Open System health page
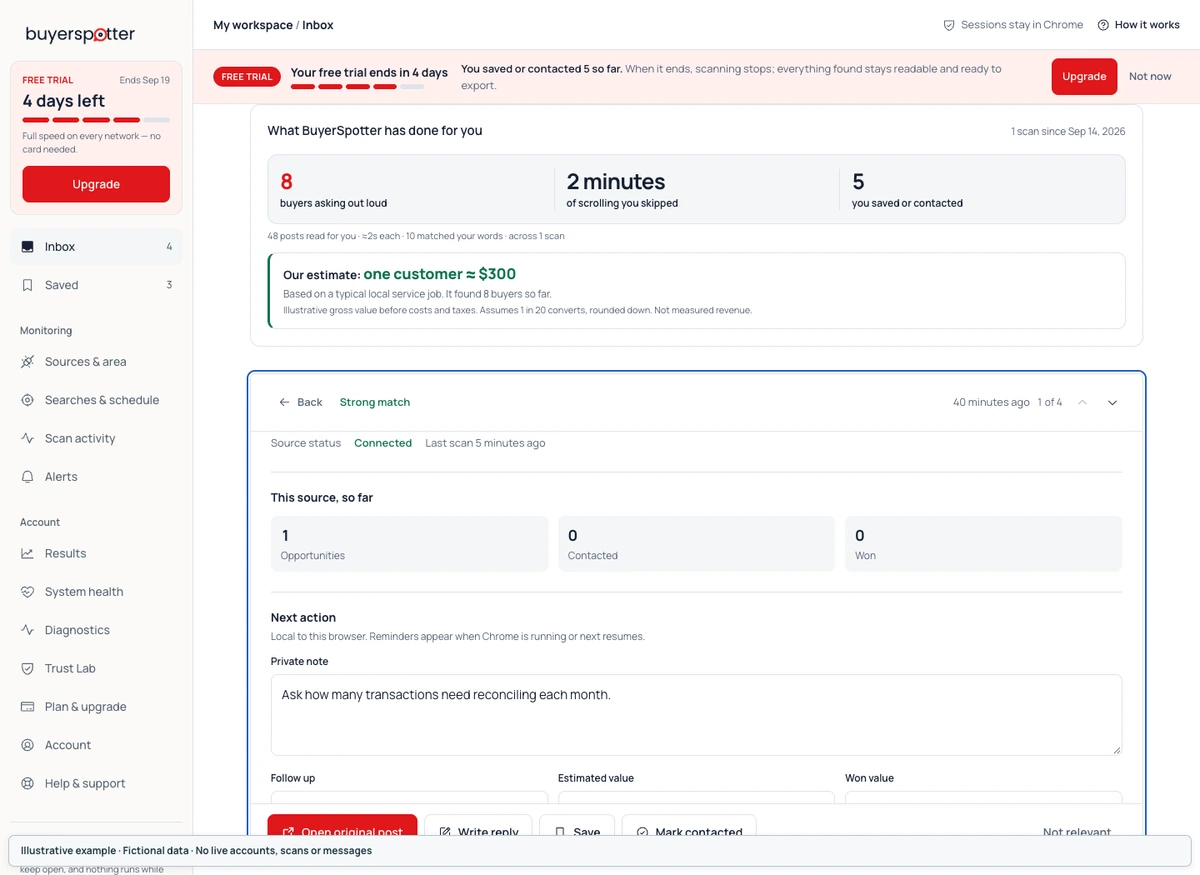 pos(96,592)
